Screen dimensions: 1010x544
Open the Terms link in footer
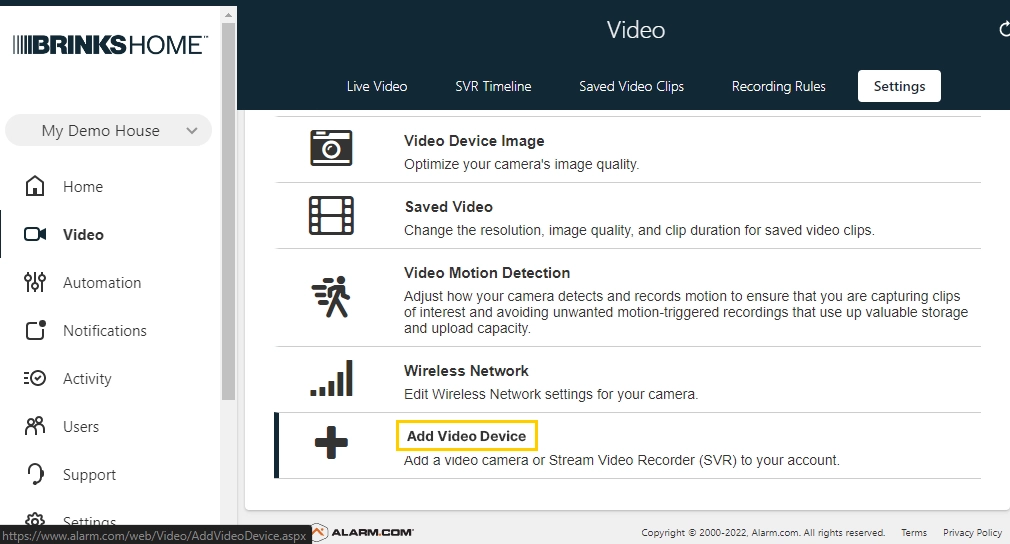click(x=913, y=532)
